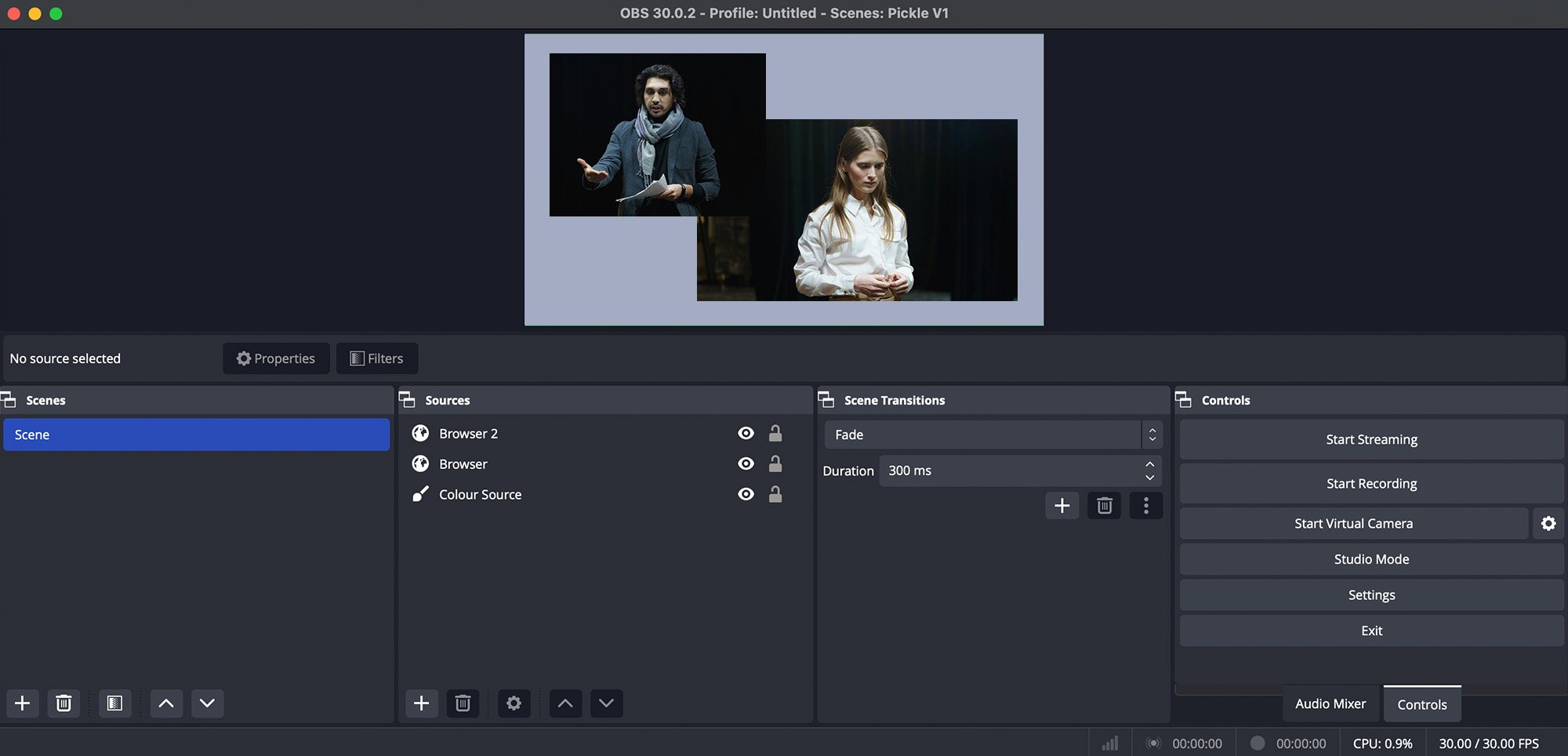
Task: Add a new scene transition
Action: click(x=1062, y=506)
